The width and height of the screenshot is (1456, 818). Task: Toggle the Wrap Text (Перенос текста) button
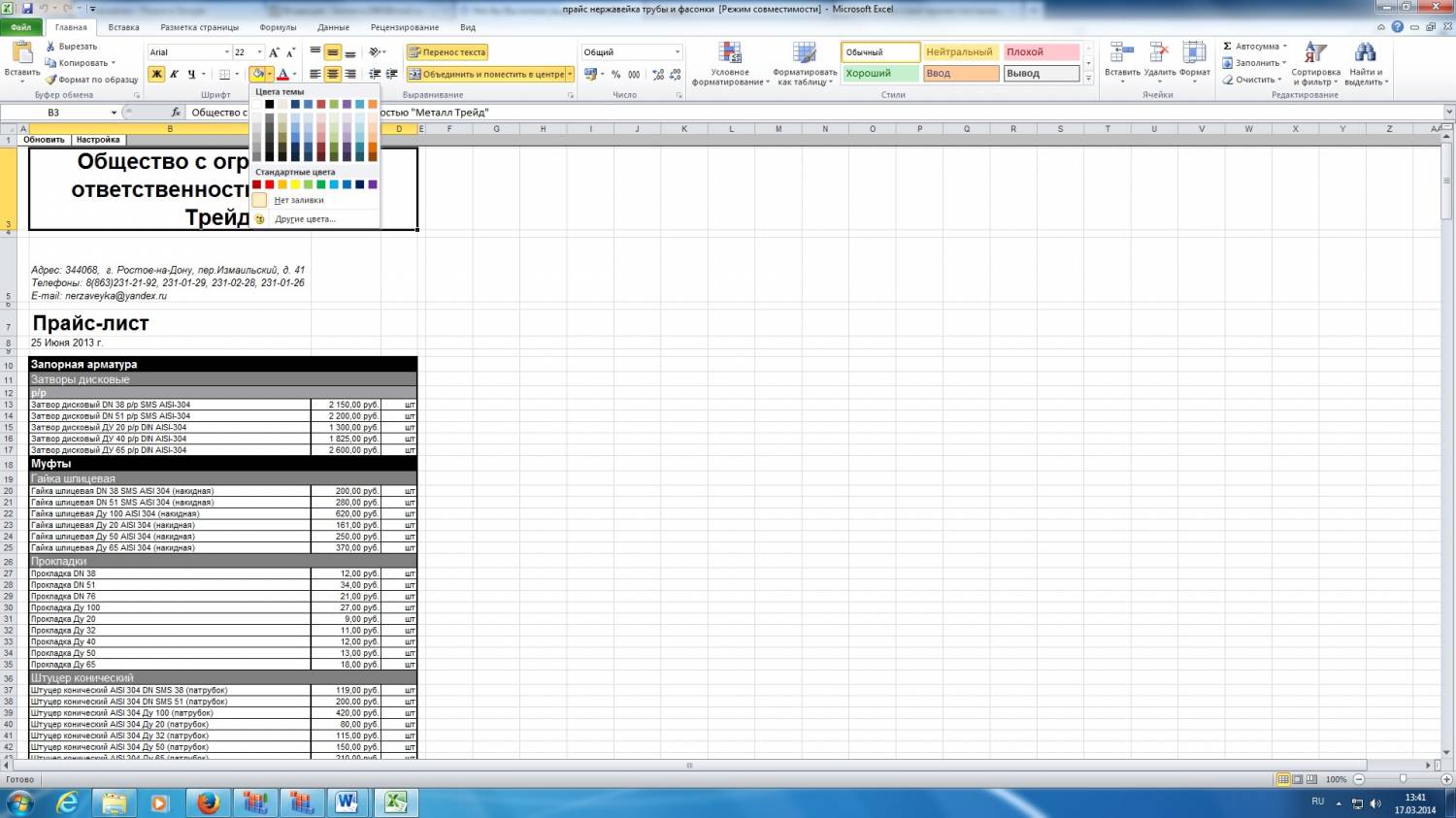(x=447, y=52)
